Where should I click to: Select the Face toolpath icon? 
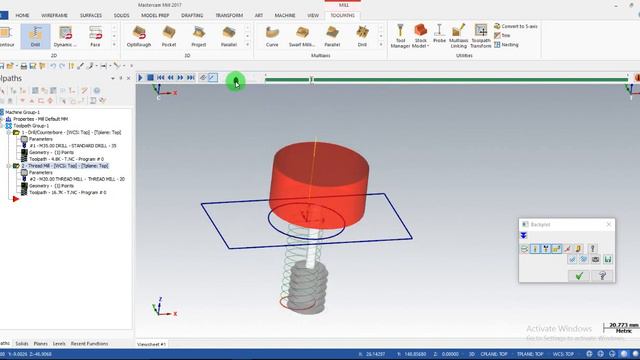pyautogui.click(x=95, y=36)
